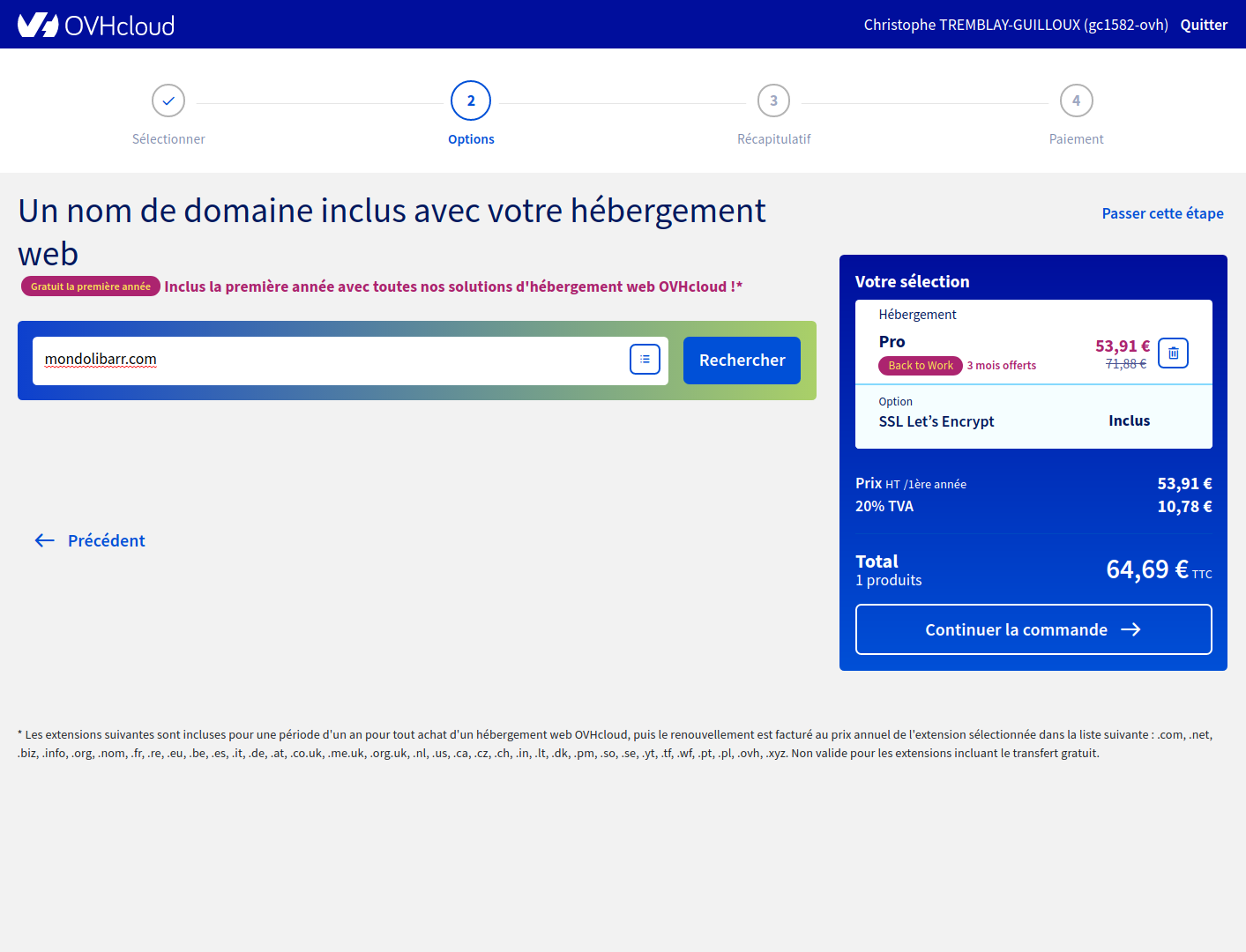Click the Rechercher button
This screenshot has width=1246, height=952.
coord(742,361)
